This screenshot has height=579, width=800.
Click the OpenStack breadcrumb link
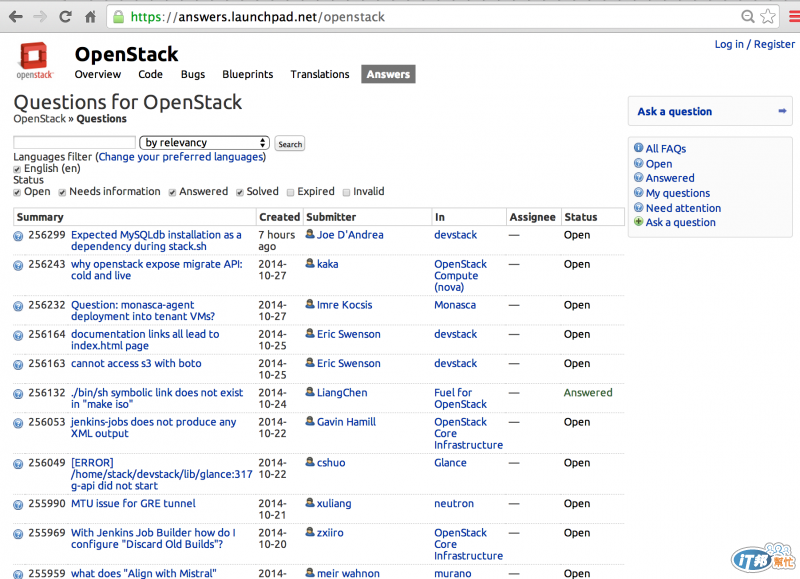tap(40, 119)
